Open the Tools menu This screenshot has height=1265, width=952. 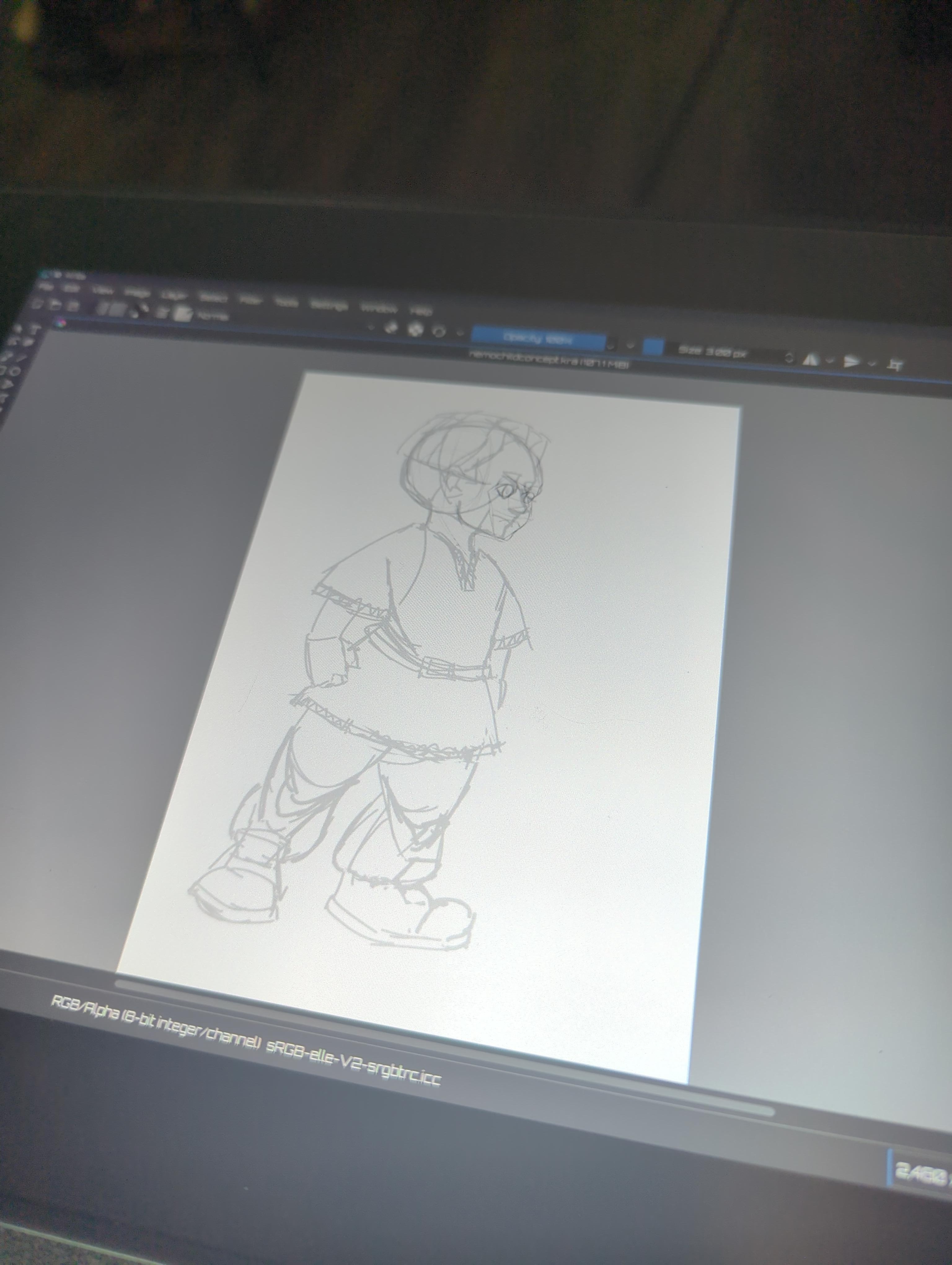[x=286, y=303]
